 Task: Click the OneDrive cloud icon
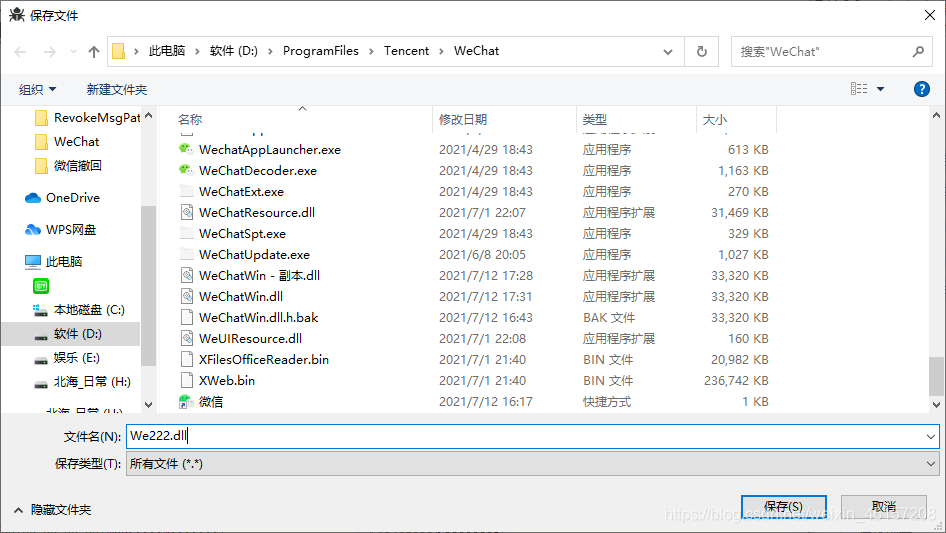point(33,198)
